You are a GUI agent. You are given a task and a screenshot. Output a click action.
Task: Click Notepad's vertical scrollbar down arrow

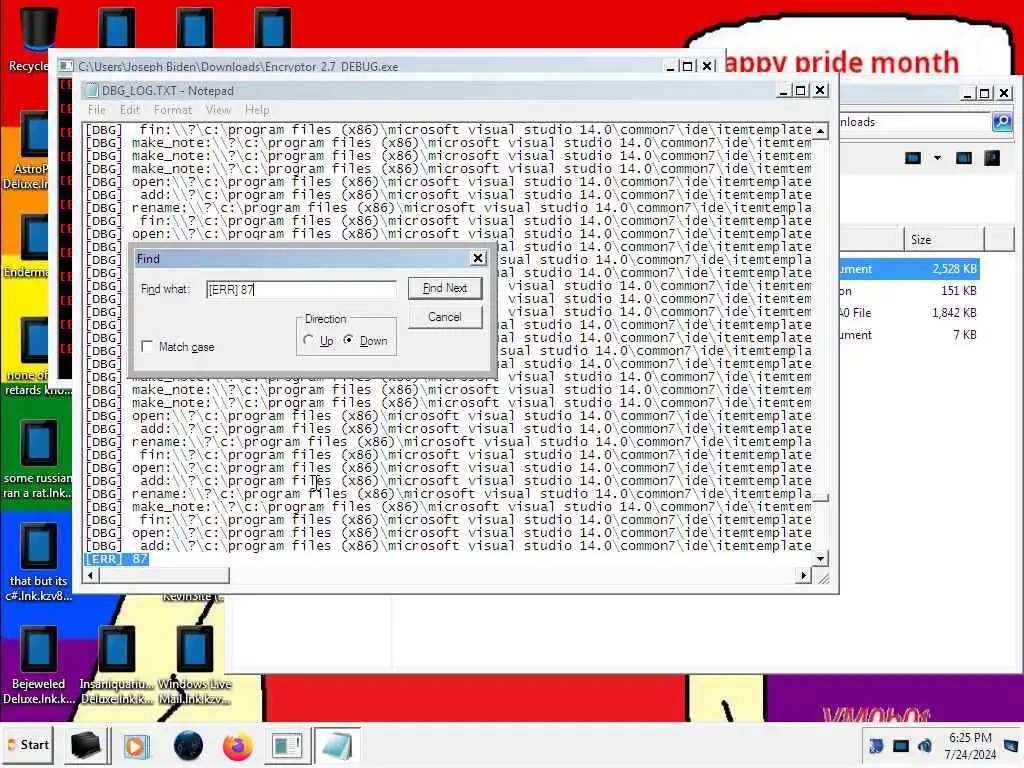coord(821,559)
